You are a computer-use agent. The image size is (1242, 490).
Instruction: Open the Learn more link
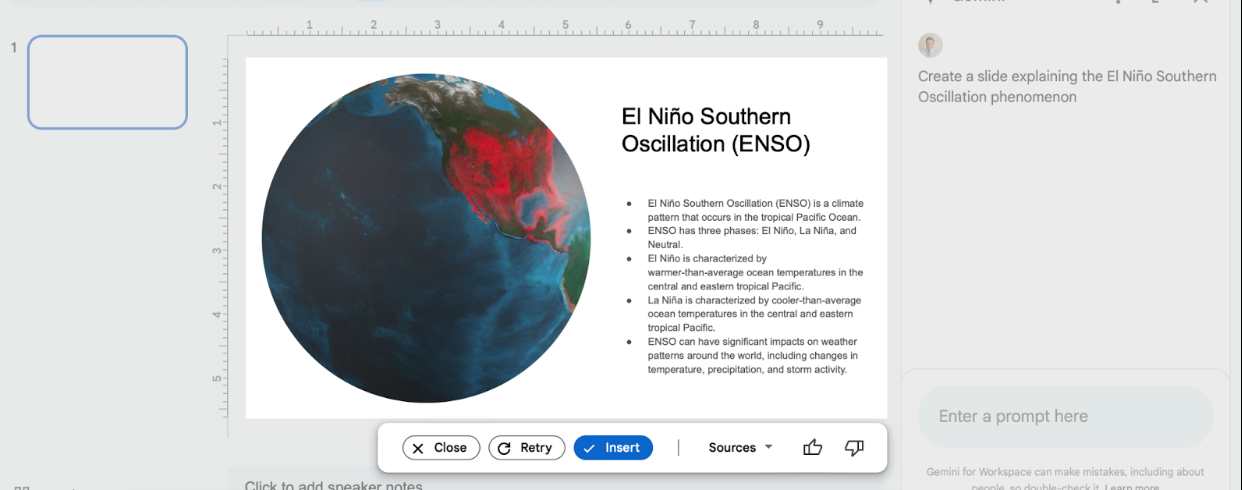(x=1131, y=487)
